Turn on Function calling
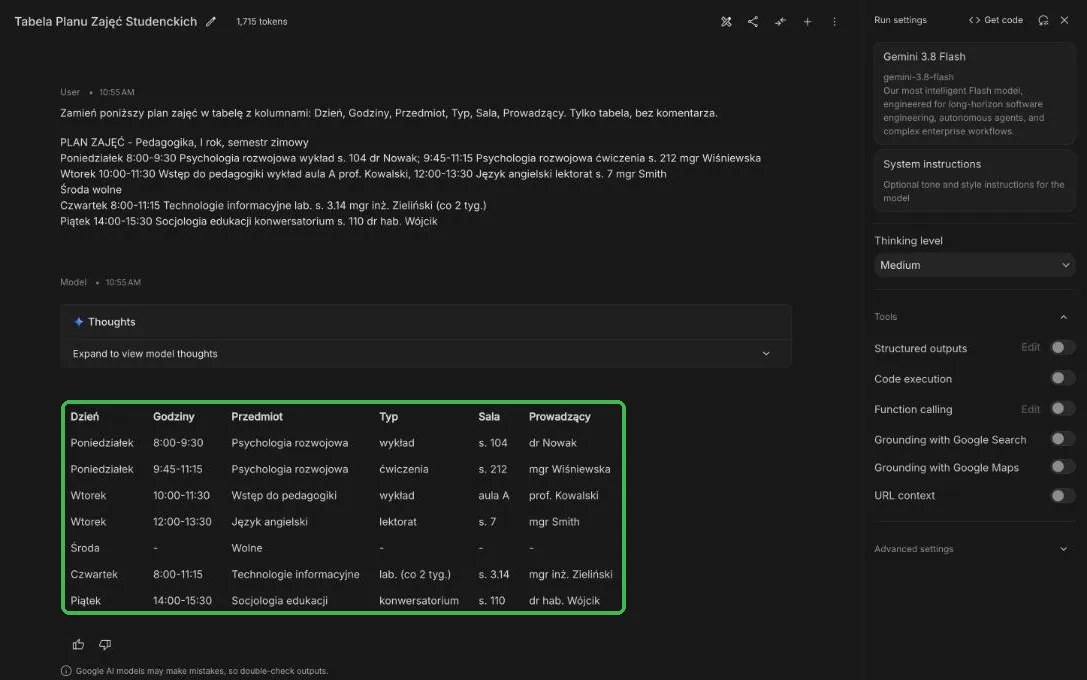This screenshot has width=1087, height=680. (x=1063, y=408)
